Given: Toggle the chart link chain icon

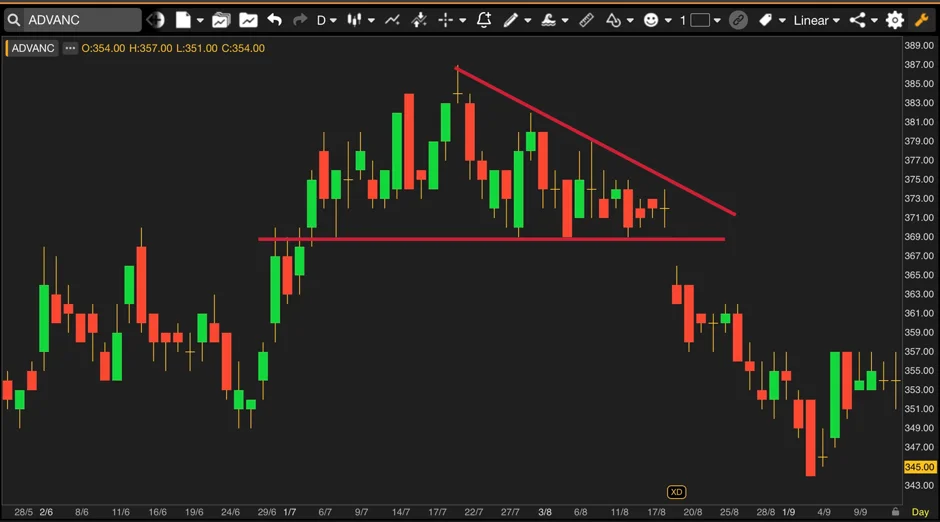Looking at the screenshot, I should (739, 20).
